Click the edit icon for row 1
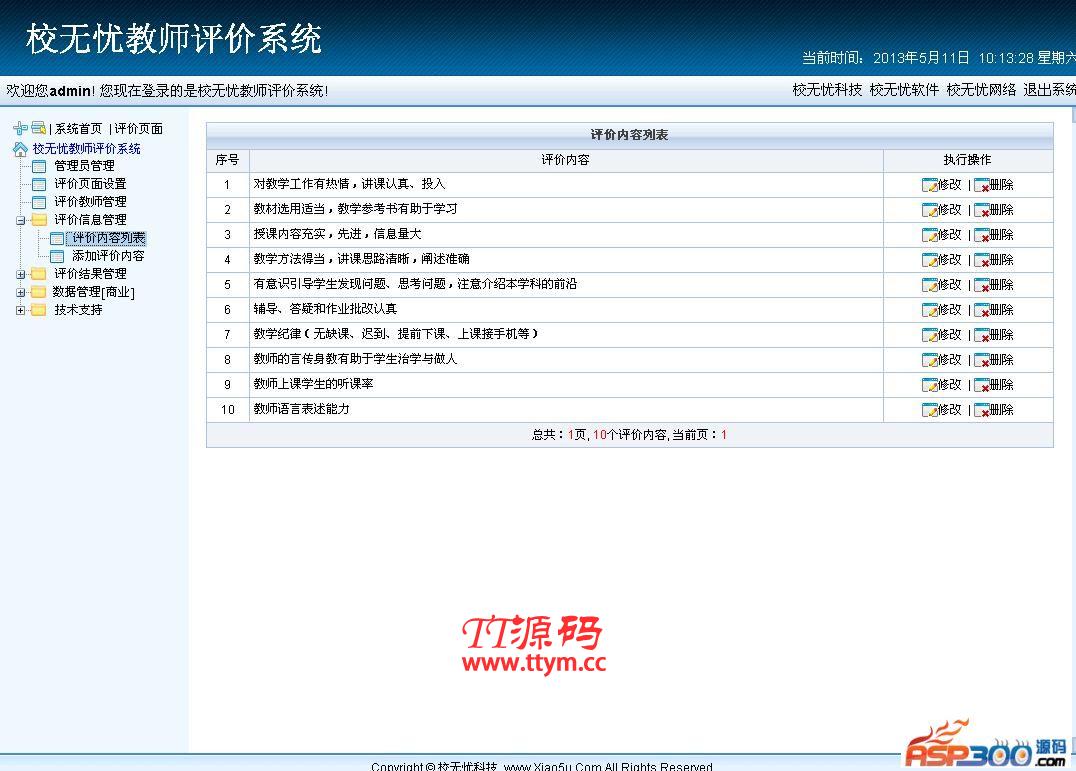This screenshot has width=1076, height=771. click(x=930, y=185)
